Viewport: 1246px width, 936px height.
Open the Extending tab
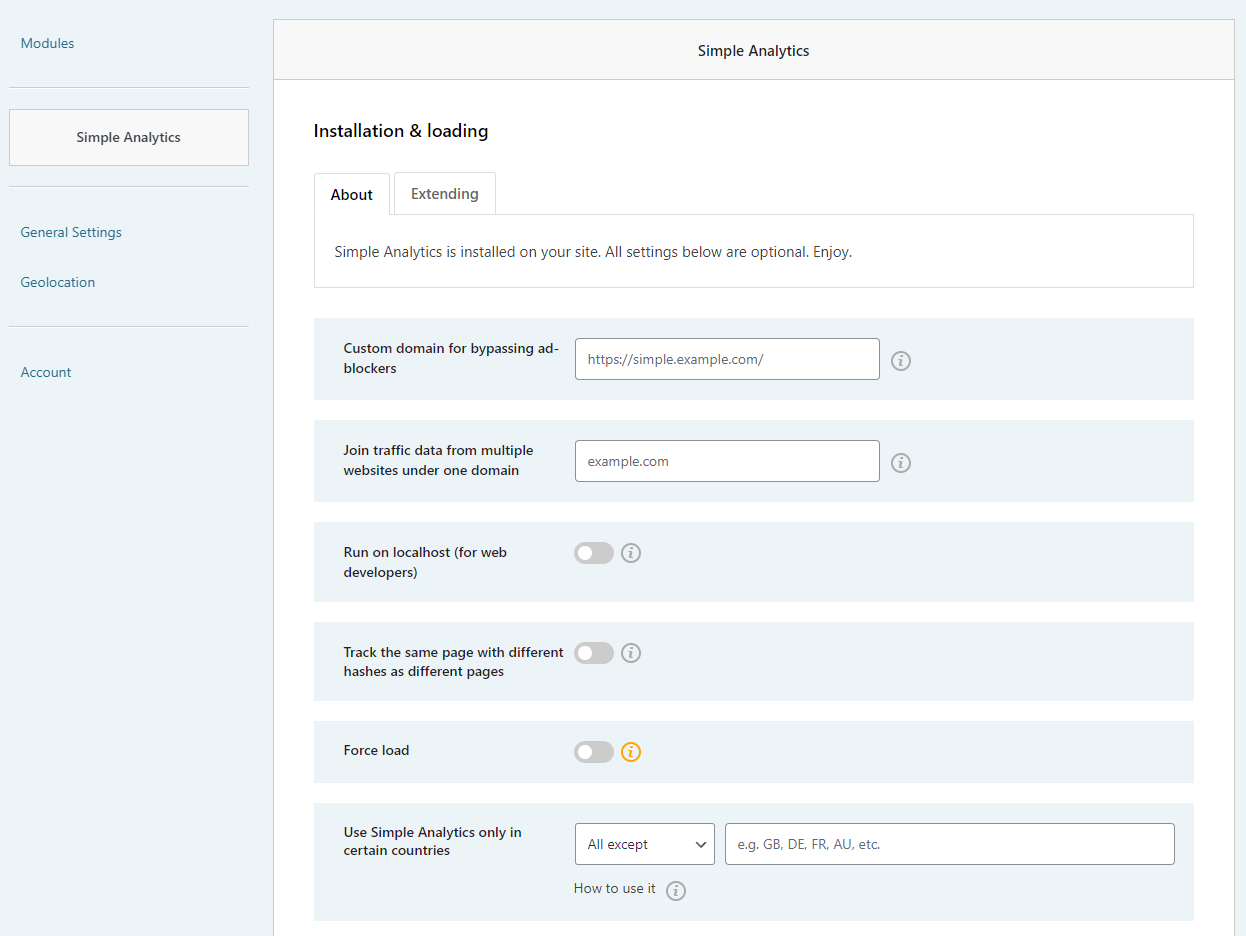pos(445,194)
